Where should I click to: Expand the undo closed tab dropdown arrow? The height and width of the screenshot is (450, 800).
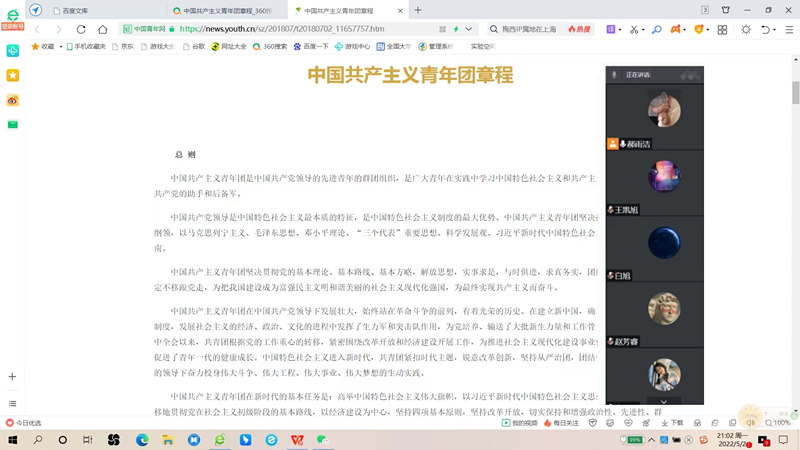pos(774,30)
